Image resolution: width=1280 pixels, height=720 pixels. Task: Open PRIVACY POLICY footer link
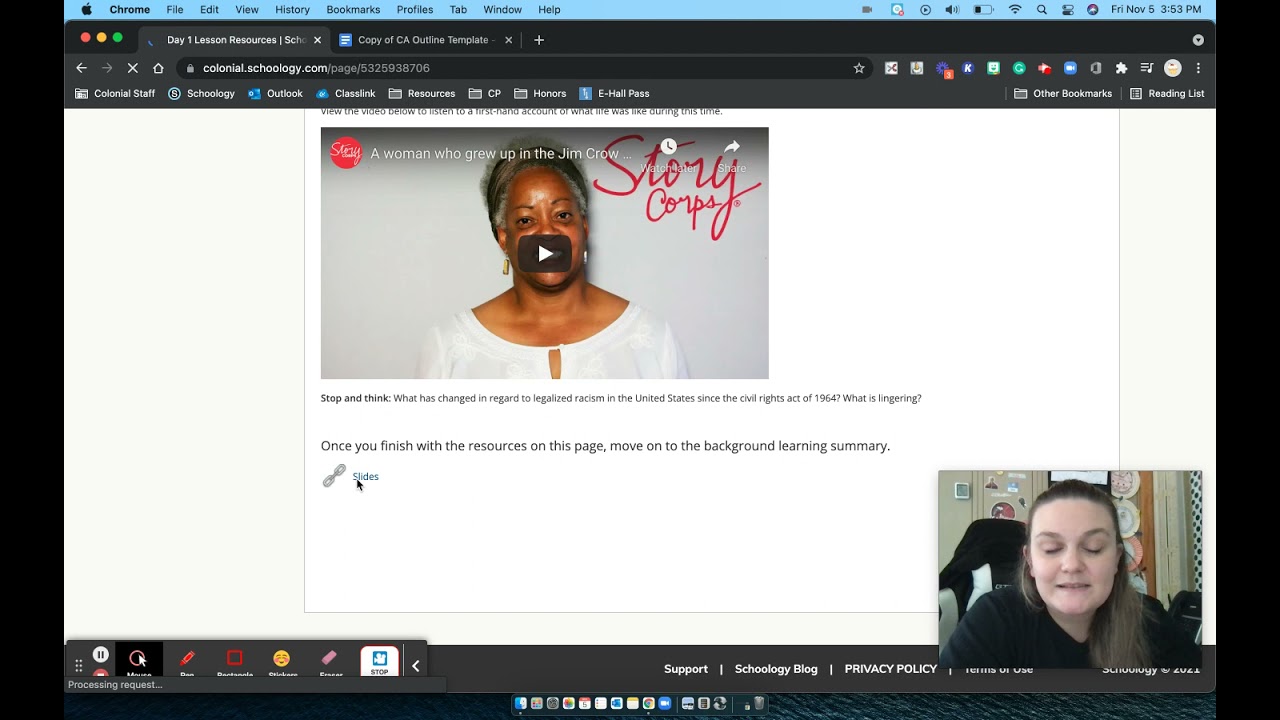click(x=890, y=669)
